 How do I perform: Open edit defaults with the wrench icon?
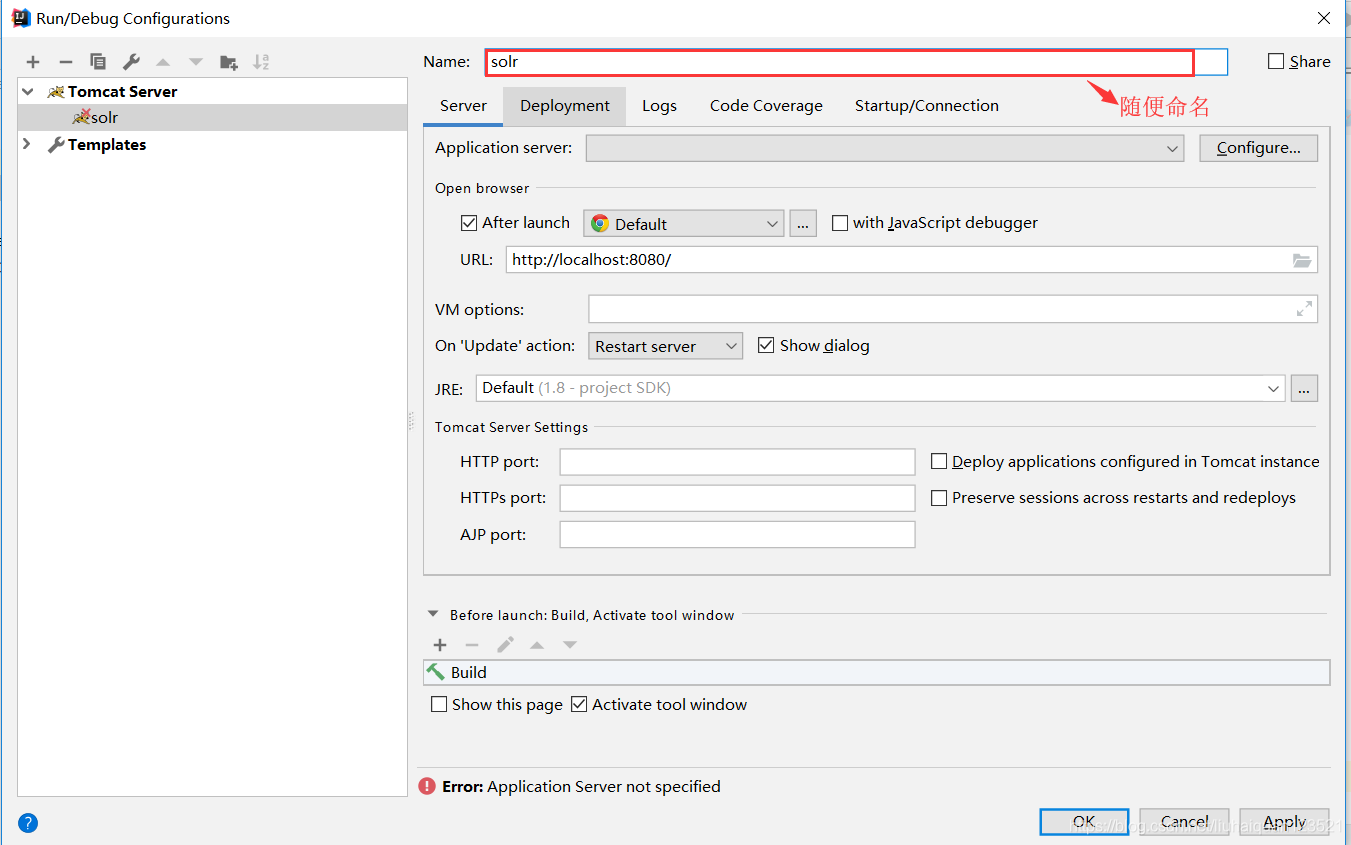pyautogui.click(x=131, y=62)
